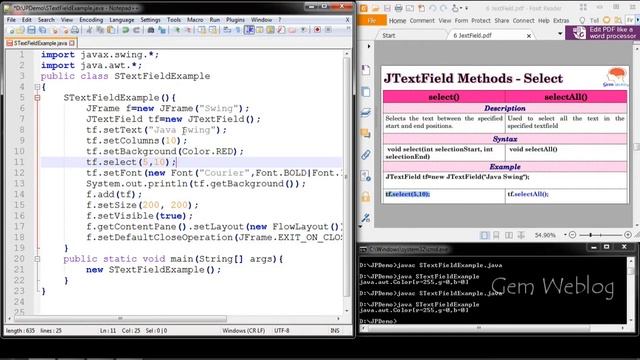Select continuous page view in Foxit status bar
The height and width of the screenshot is (360, 640).
coord(496,235)
